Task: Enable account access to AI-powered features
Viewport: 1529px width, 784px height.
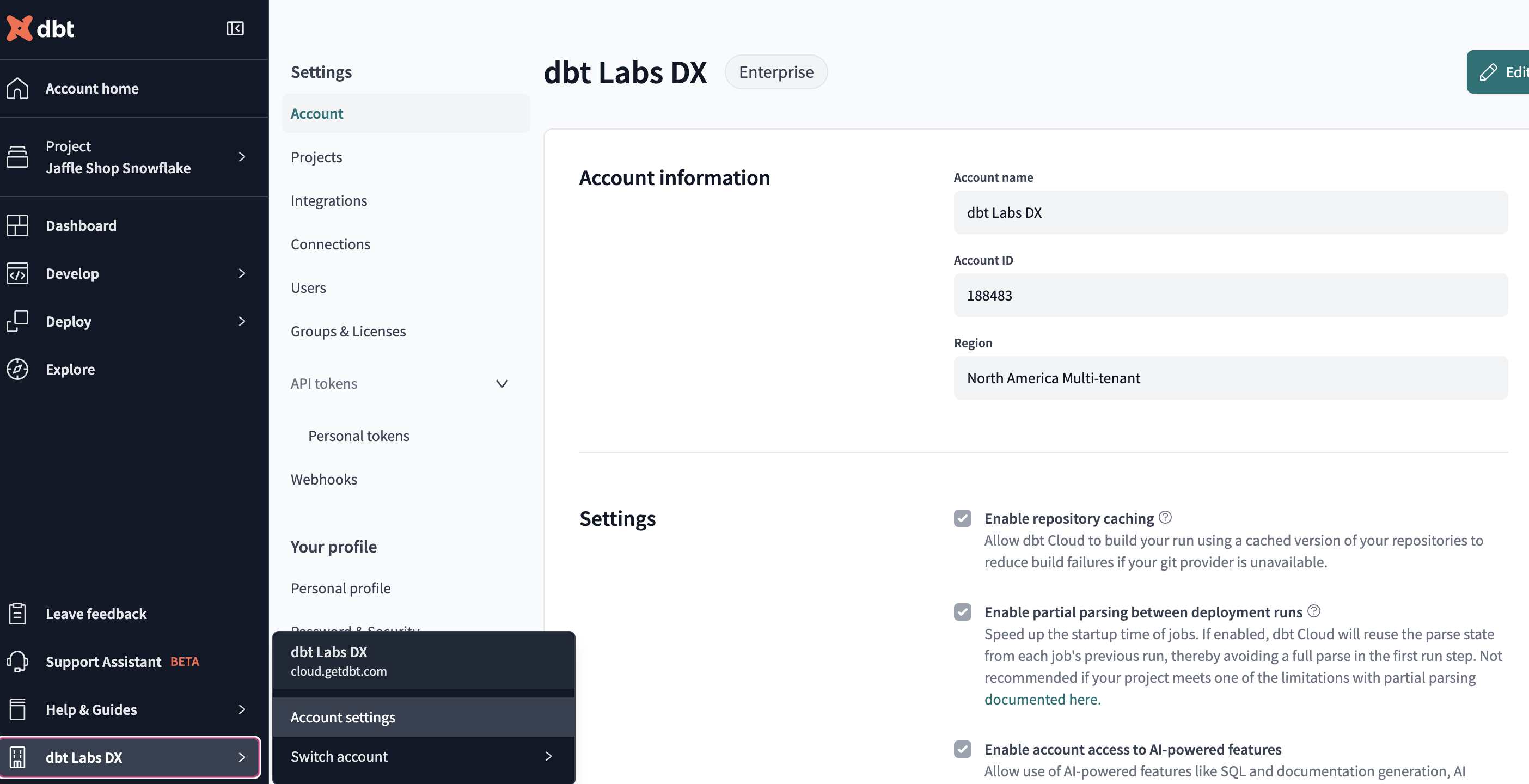Action: [x=962, y=748]
